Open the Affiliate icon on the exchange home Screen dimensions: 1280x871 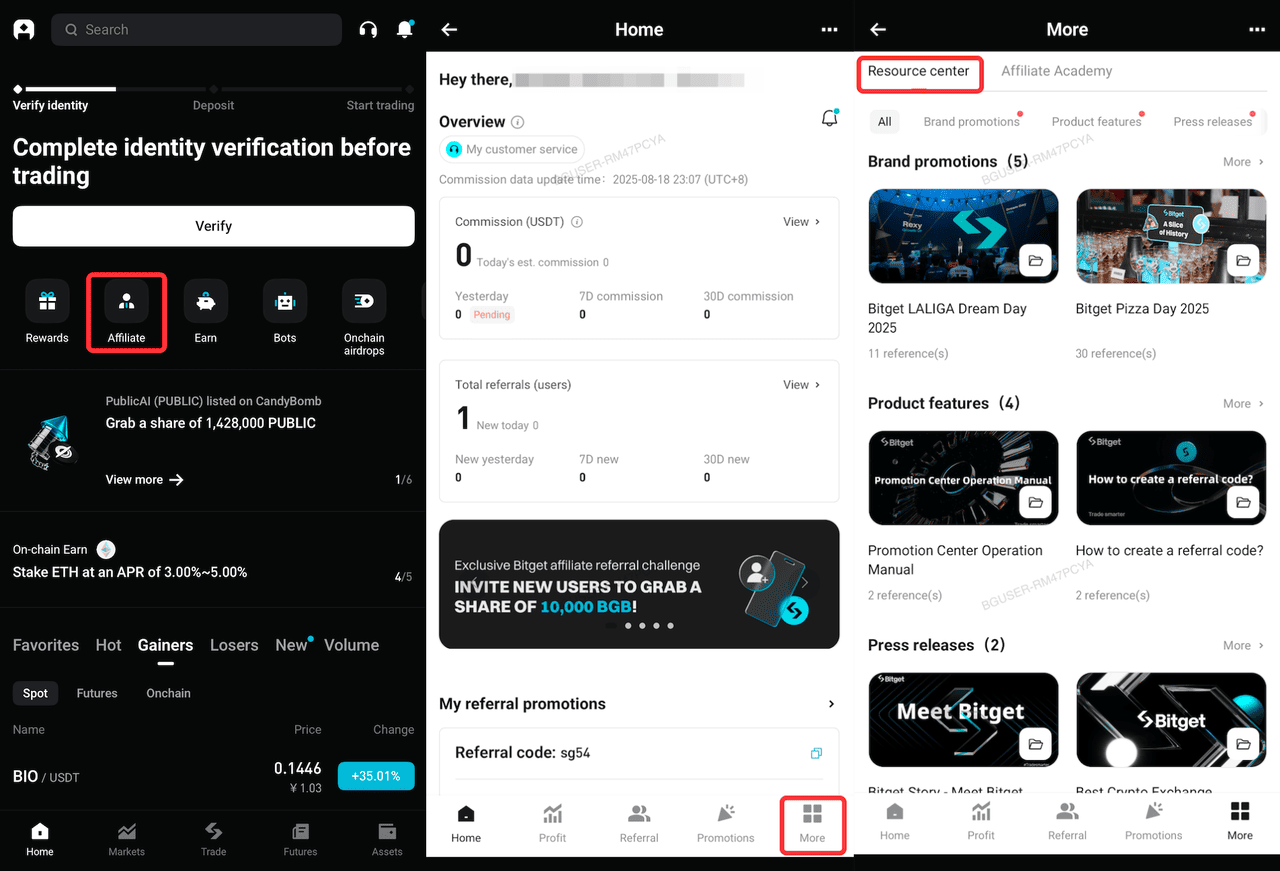(x=126, y=301)
